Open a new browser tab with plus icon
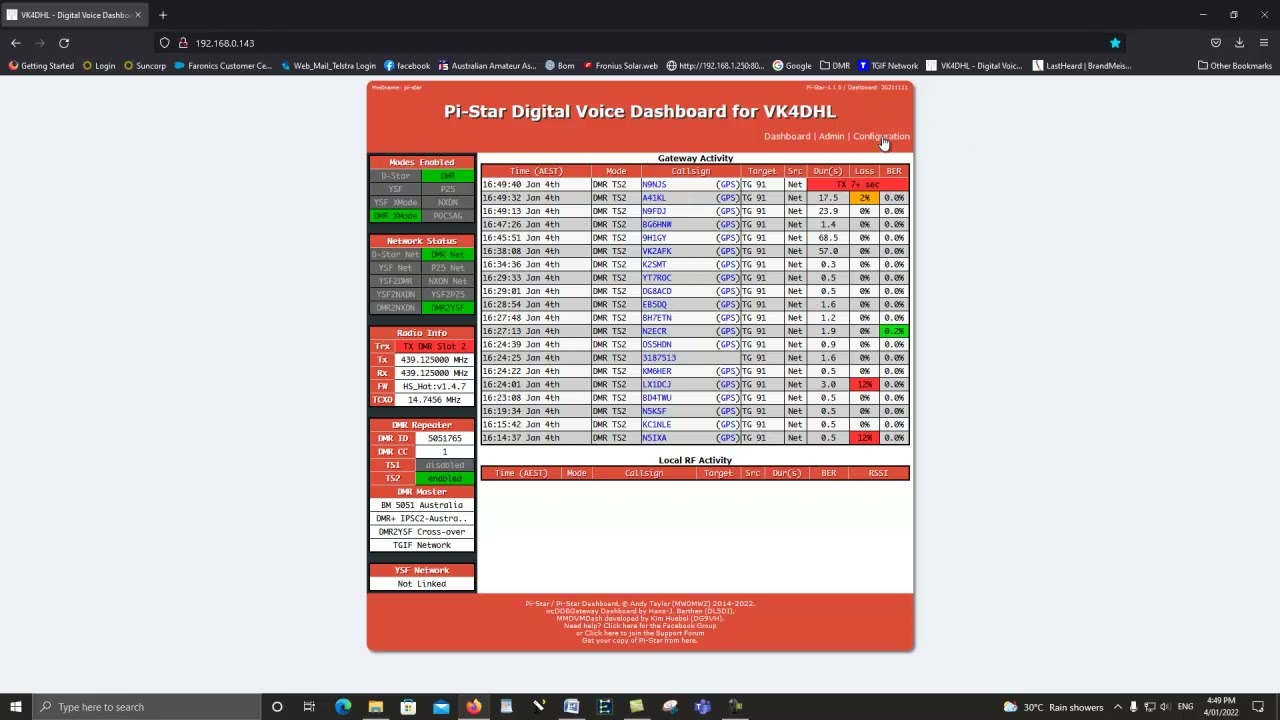1280x720 pixels. coord(163,15)
